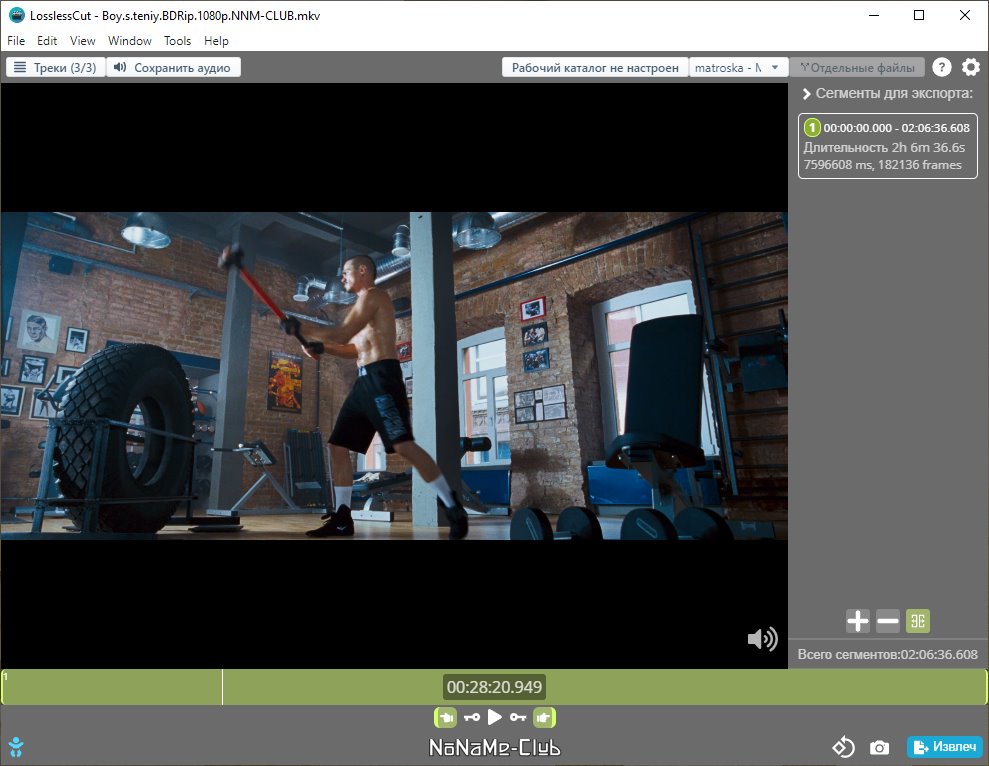Screen dimensions: 989x766
Task: Set cut start to current position
Action: click(x=445, y=717)
